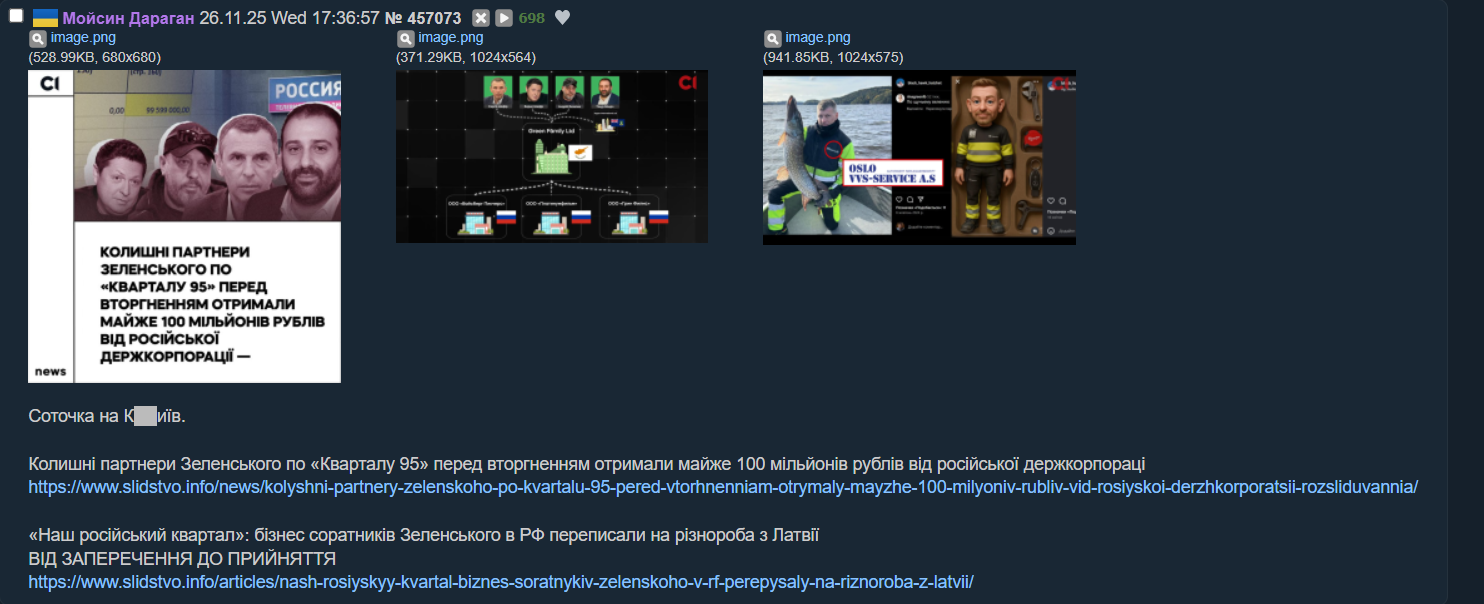Image resolution: width=1484 pixels, height=604 pixels.
Task: Click the poster name Мойсин Дараган
Action: (x=128, y=18)
